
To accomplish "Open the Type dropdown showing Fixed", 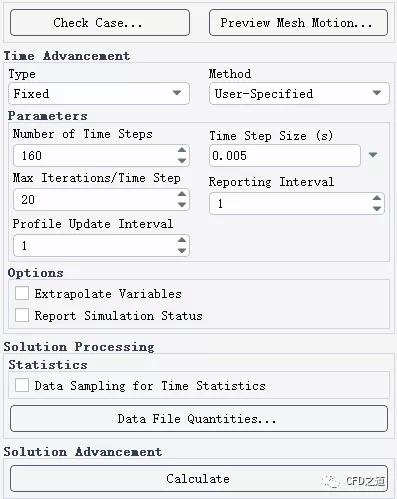I will (x=99, y=94).
